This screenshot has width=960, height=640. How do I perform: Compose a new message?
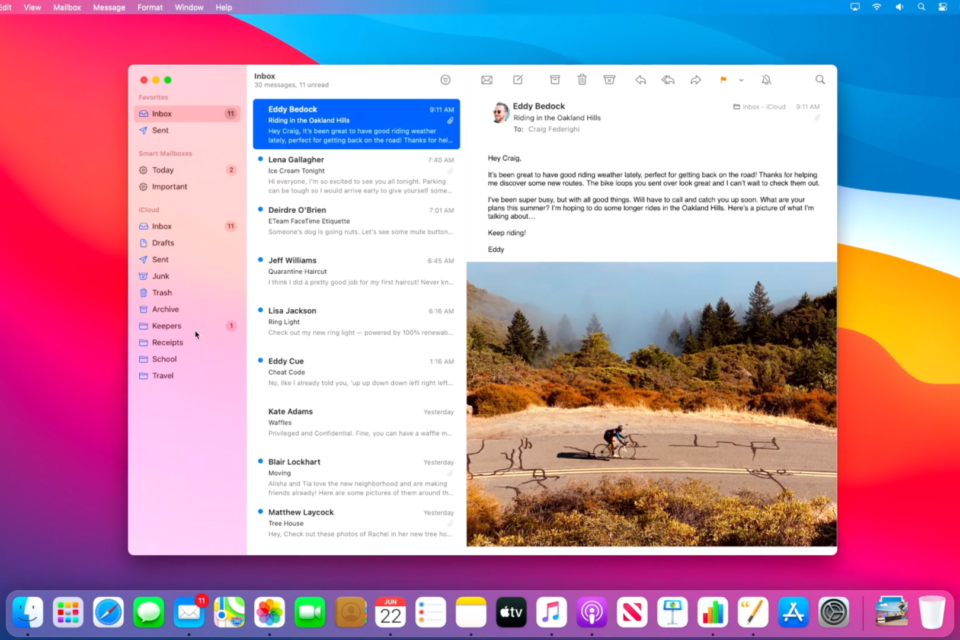[x=518, y=80]
